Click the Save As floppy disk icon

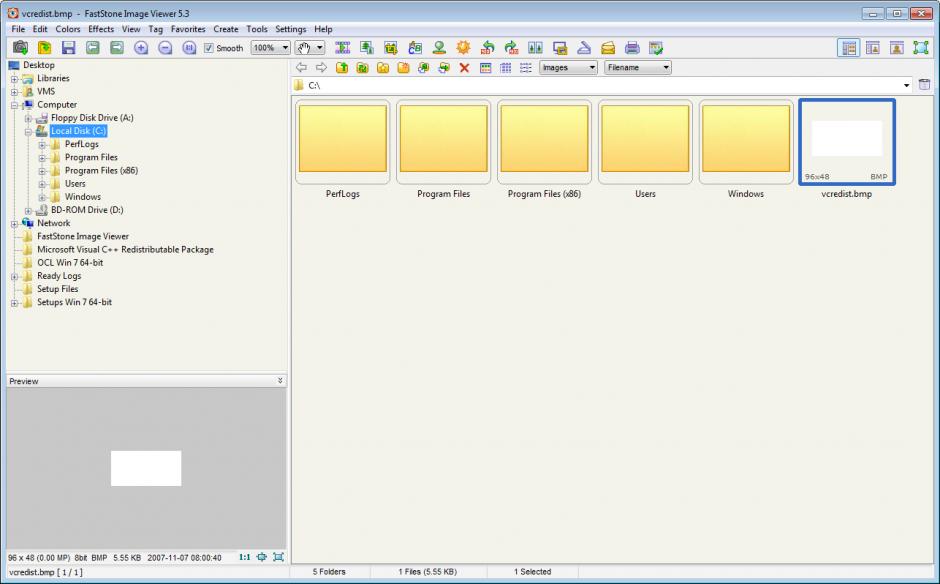[68, 48]
